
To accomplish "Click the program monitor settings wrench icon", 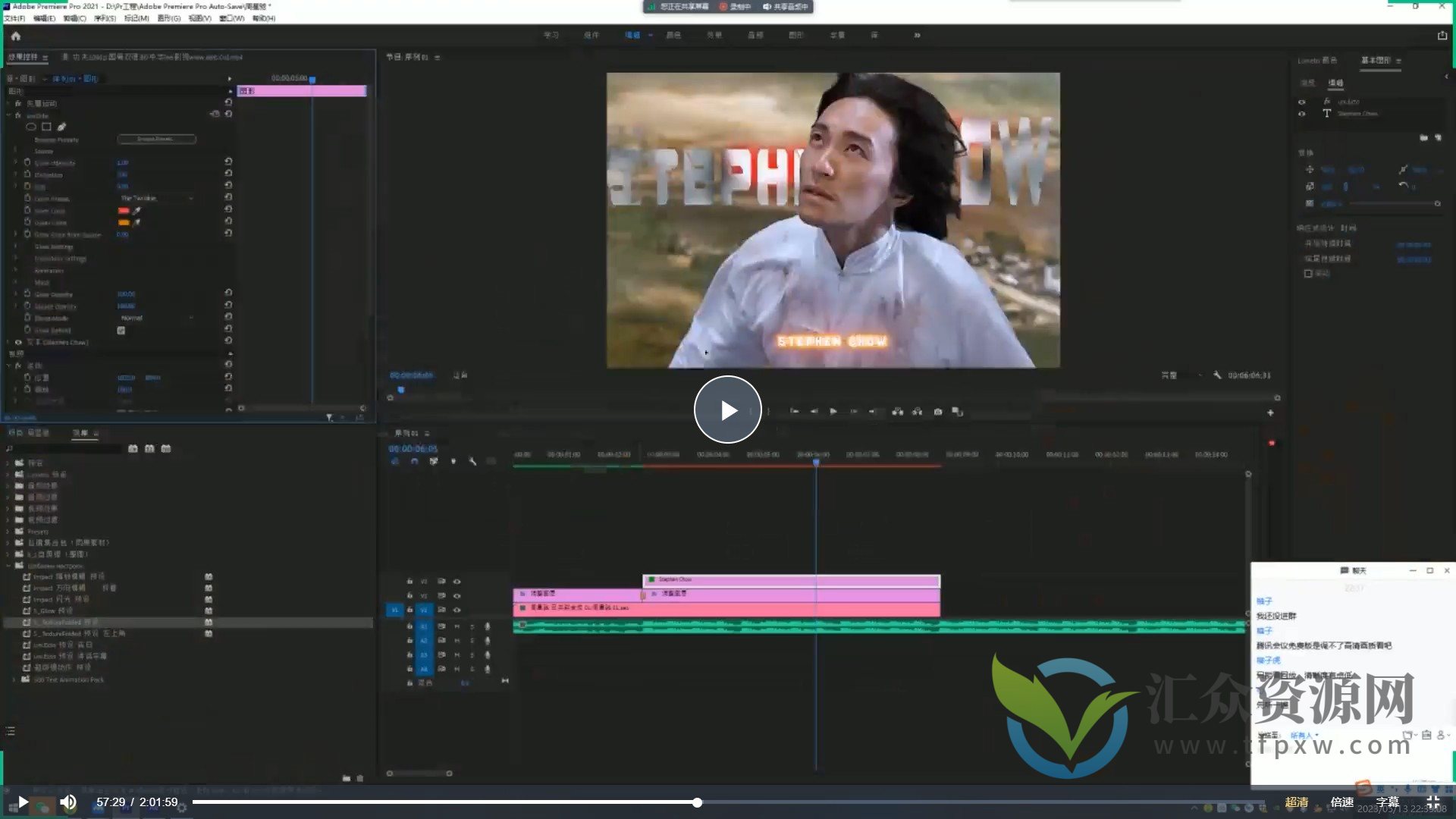I will click(x=1217, y=375).
